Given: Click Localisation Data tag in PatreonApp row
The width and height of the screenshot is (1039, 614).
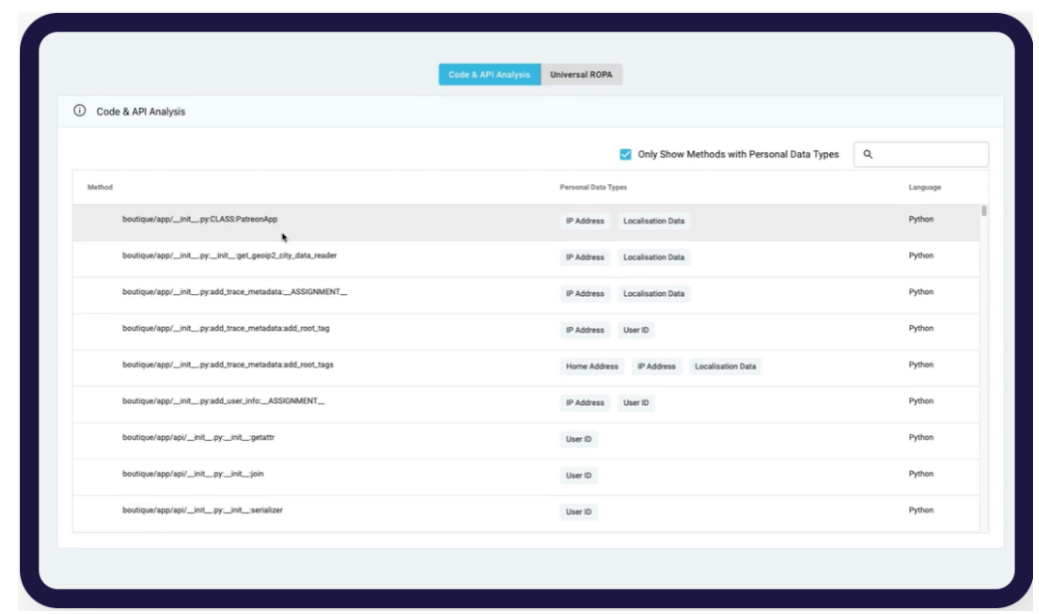Looking at the screenshot, I should (x=653, y=221).
